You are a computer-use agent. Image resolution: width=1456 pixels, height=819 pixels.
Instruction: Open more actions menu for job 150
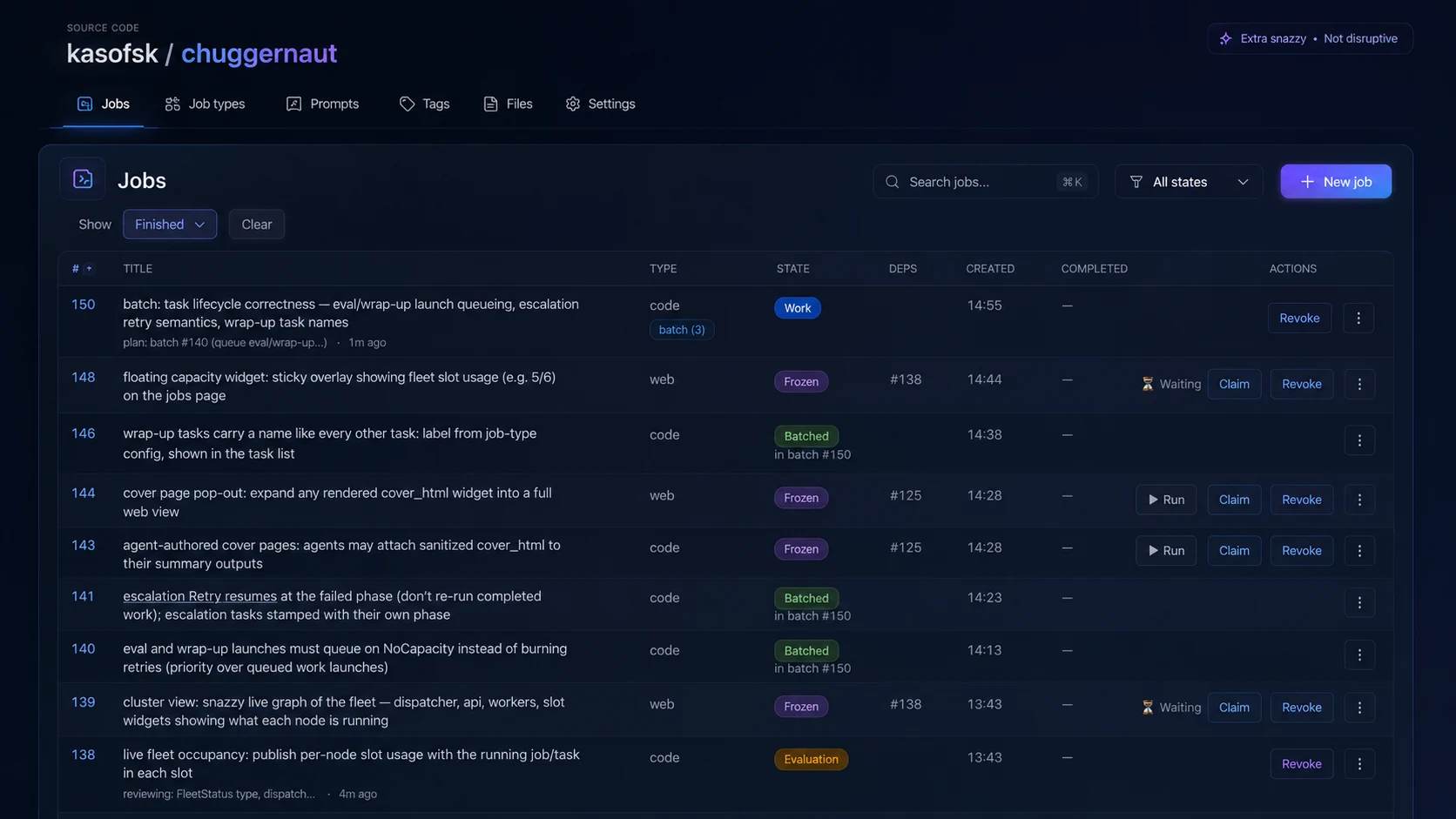point(1358,319)
